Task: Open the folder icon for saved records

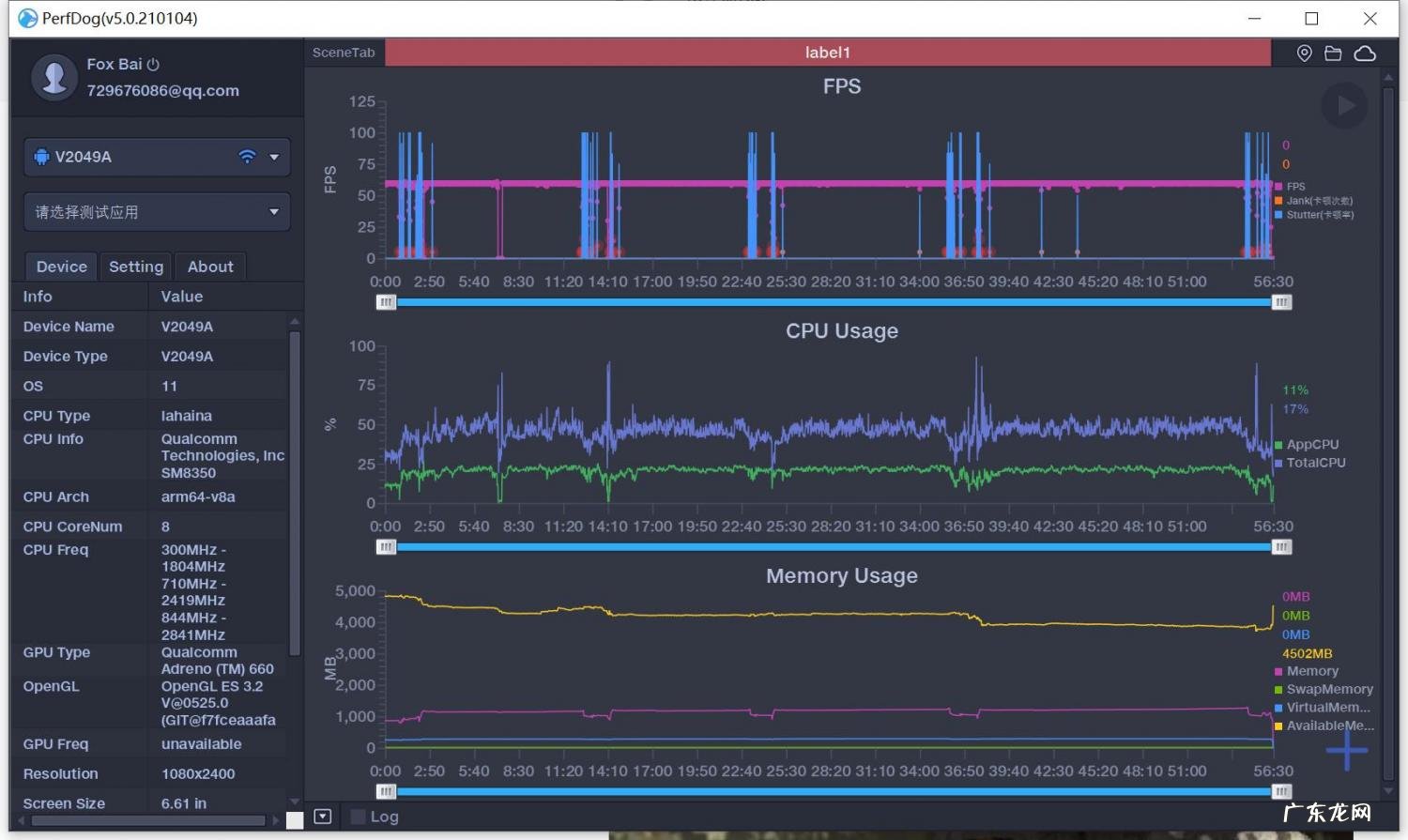Action: point(1333,53)
